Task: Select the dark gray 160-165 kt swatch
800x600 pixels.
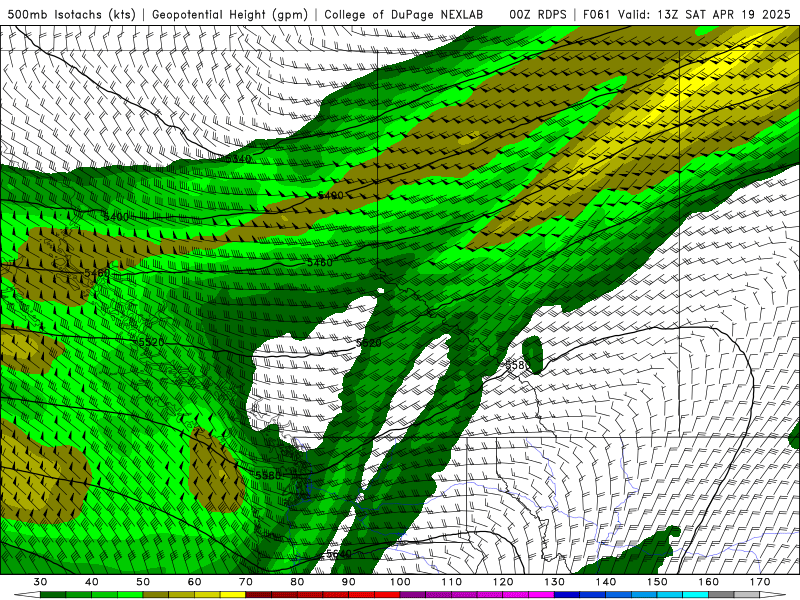Action: [x=721, y=595]
